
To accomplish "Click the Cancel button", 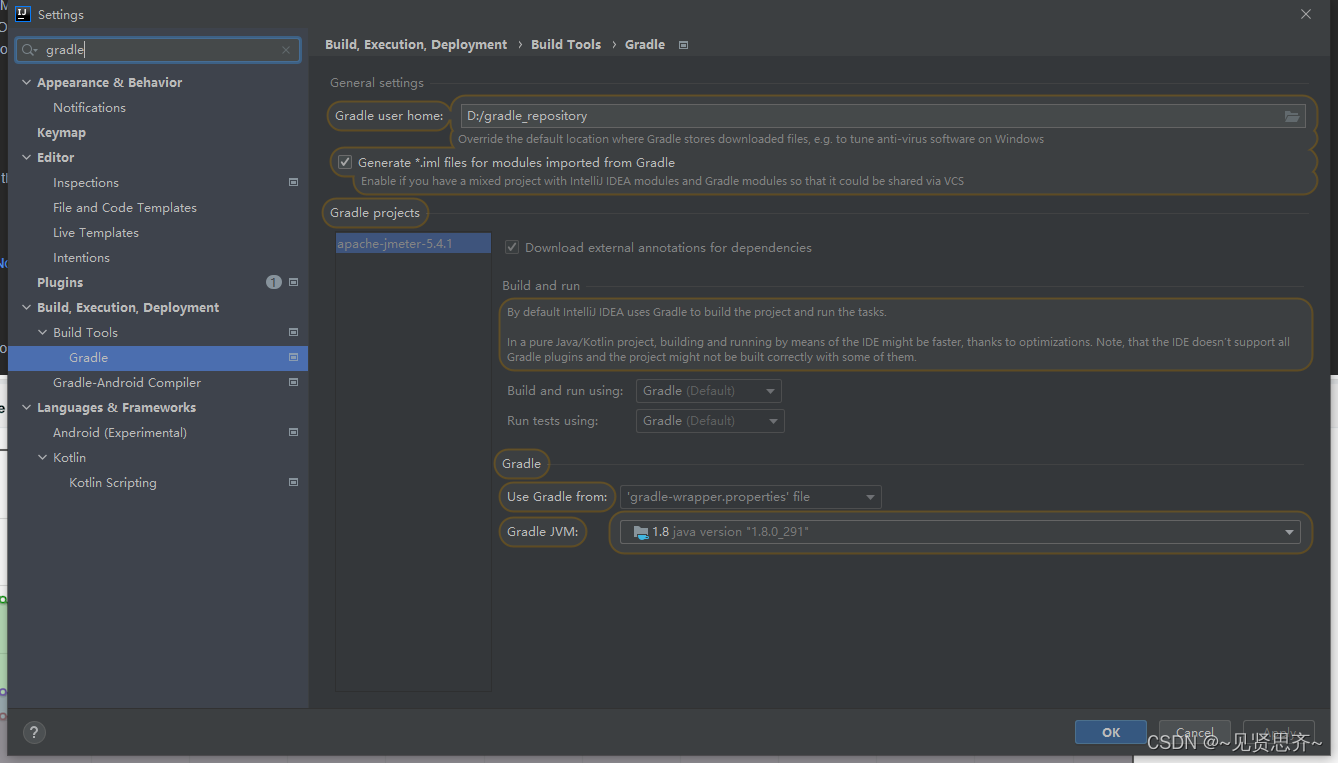I will point(1194,731).
